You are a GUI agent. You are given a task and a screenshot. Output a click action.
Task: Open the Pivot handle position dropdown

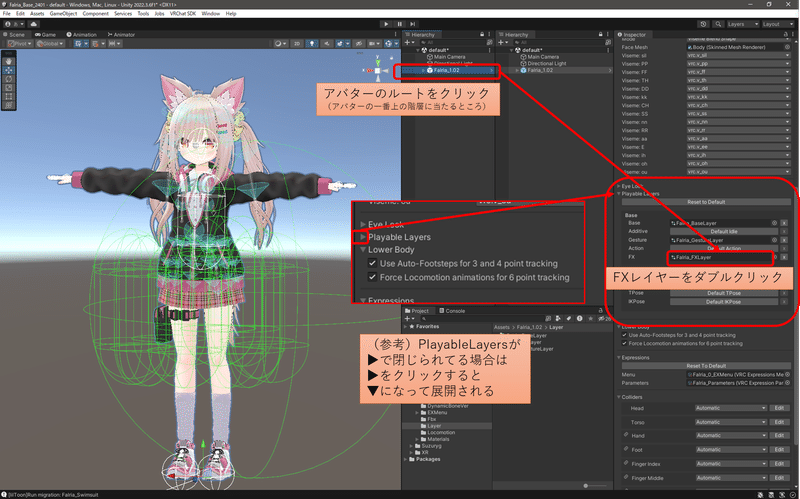(20, 44)
